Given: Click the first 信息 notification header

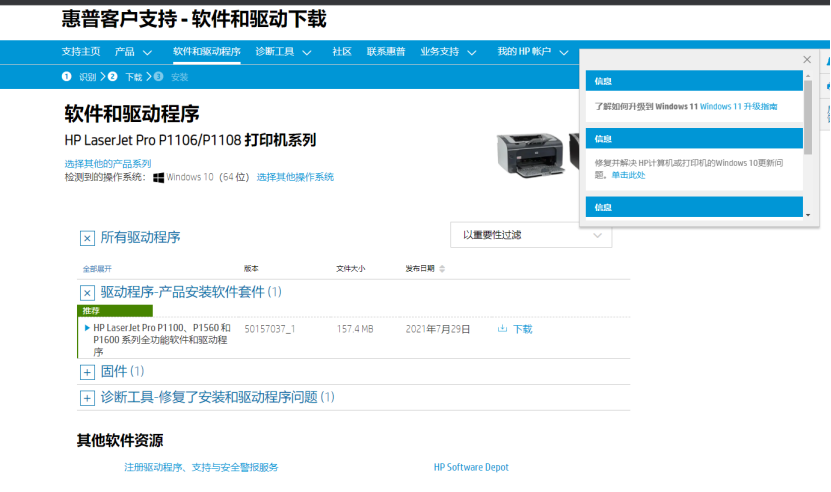Looking at the screenshot, I should point(694,81).
